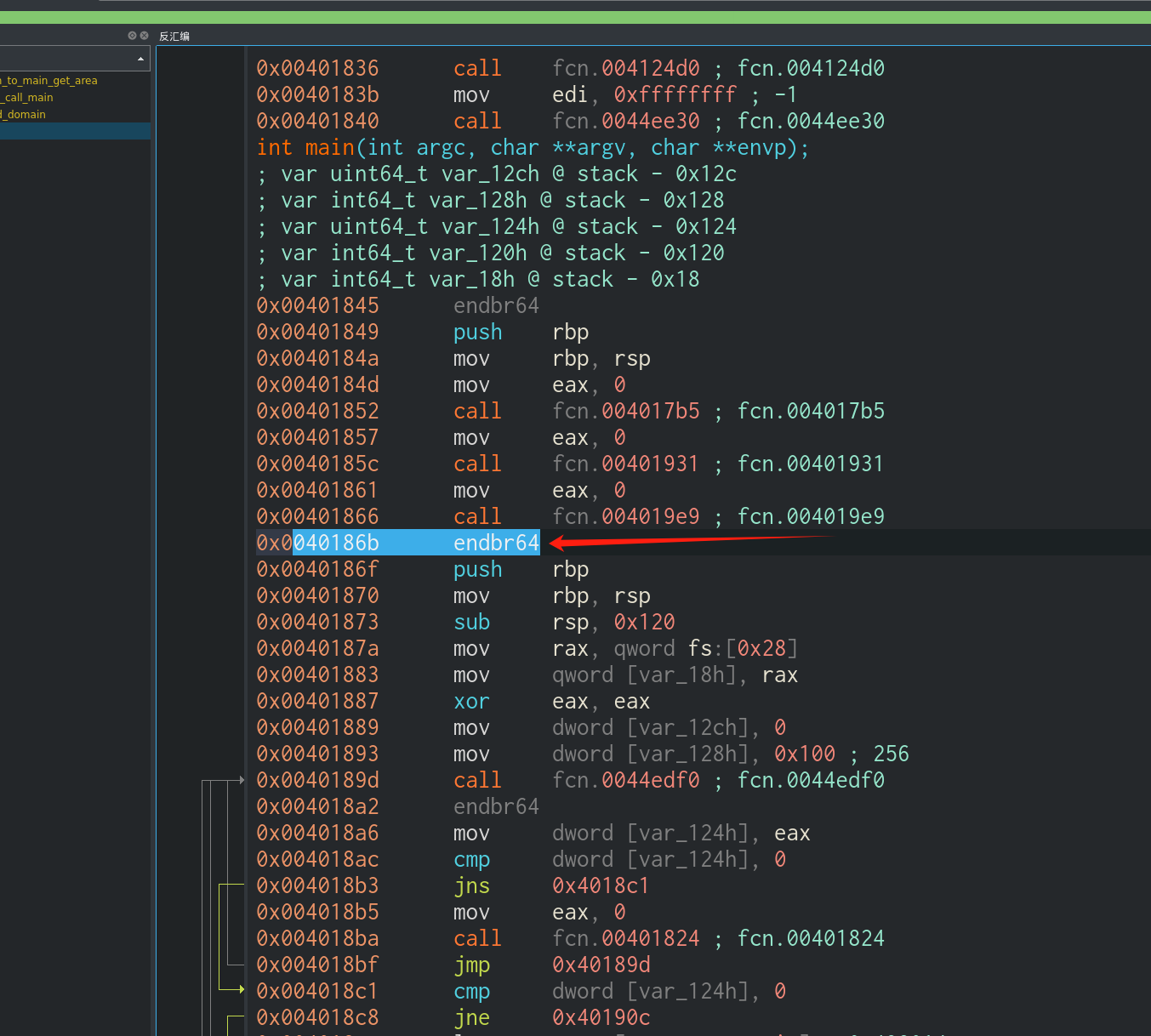Click address 0x00401836
Screen dimensions: 1151x1036
coord(318,68)
